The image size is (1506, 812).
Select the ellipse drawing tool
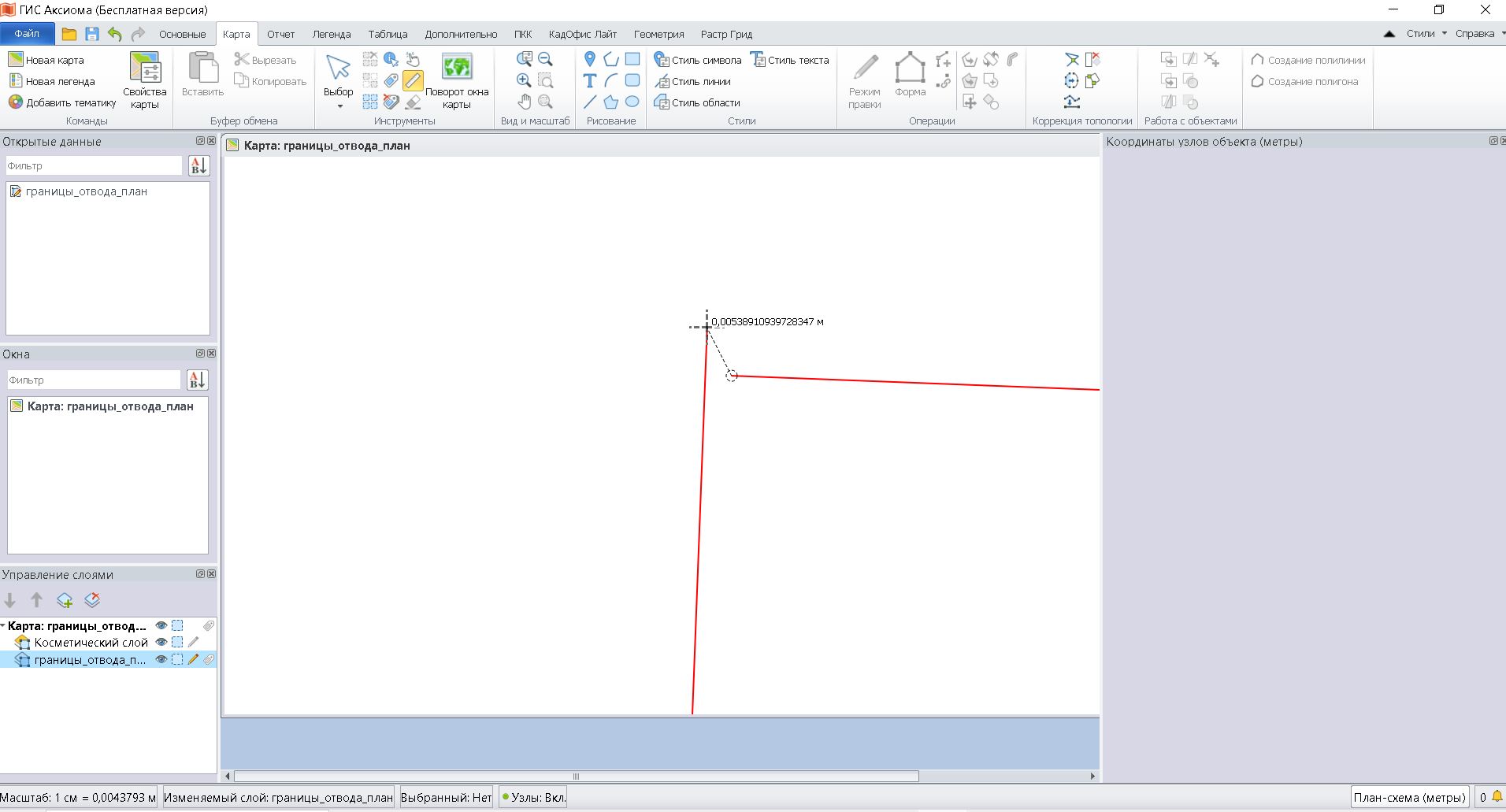632,102
